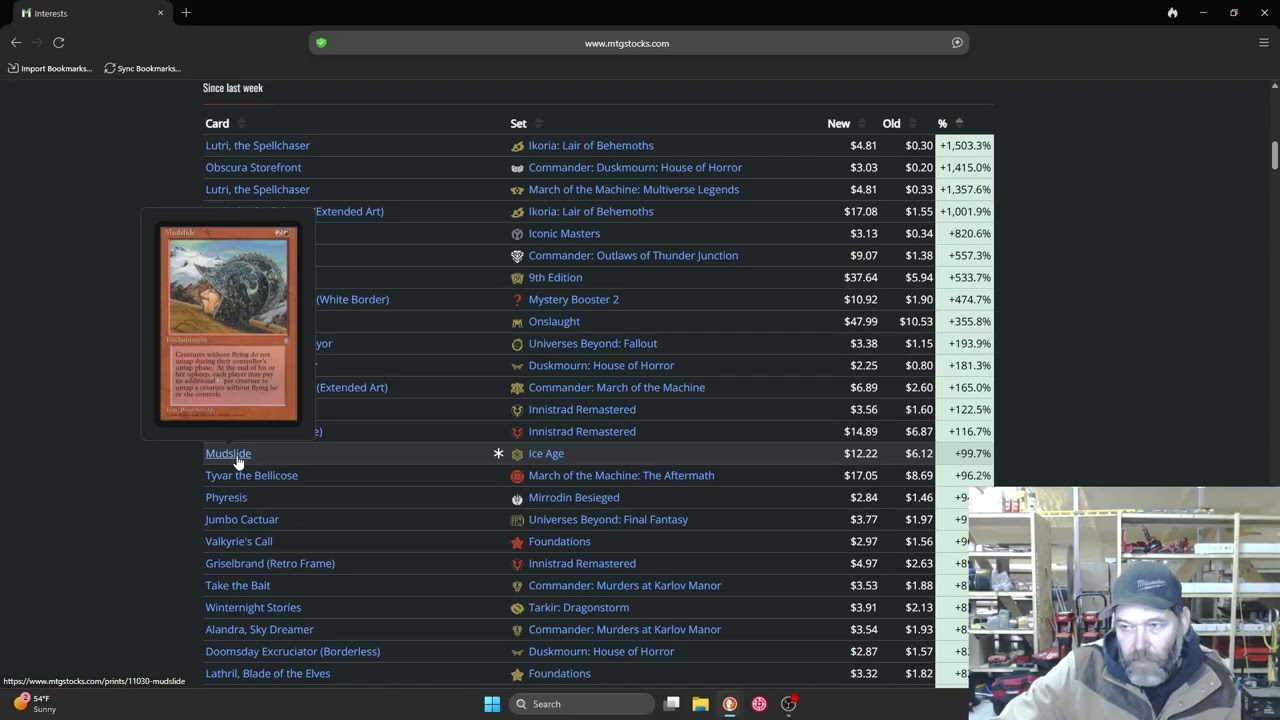Click the Mudslide card image preview
Image resolution: width=1280 pixels, height=720 pixels.
(229, 324)
